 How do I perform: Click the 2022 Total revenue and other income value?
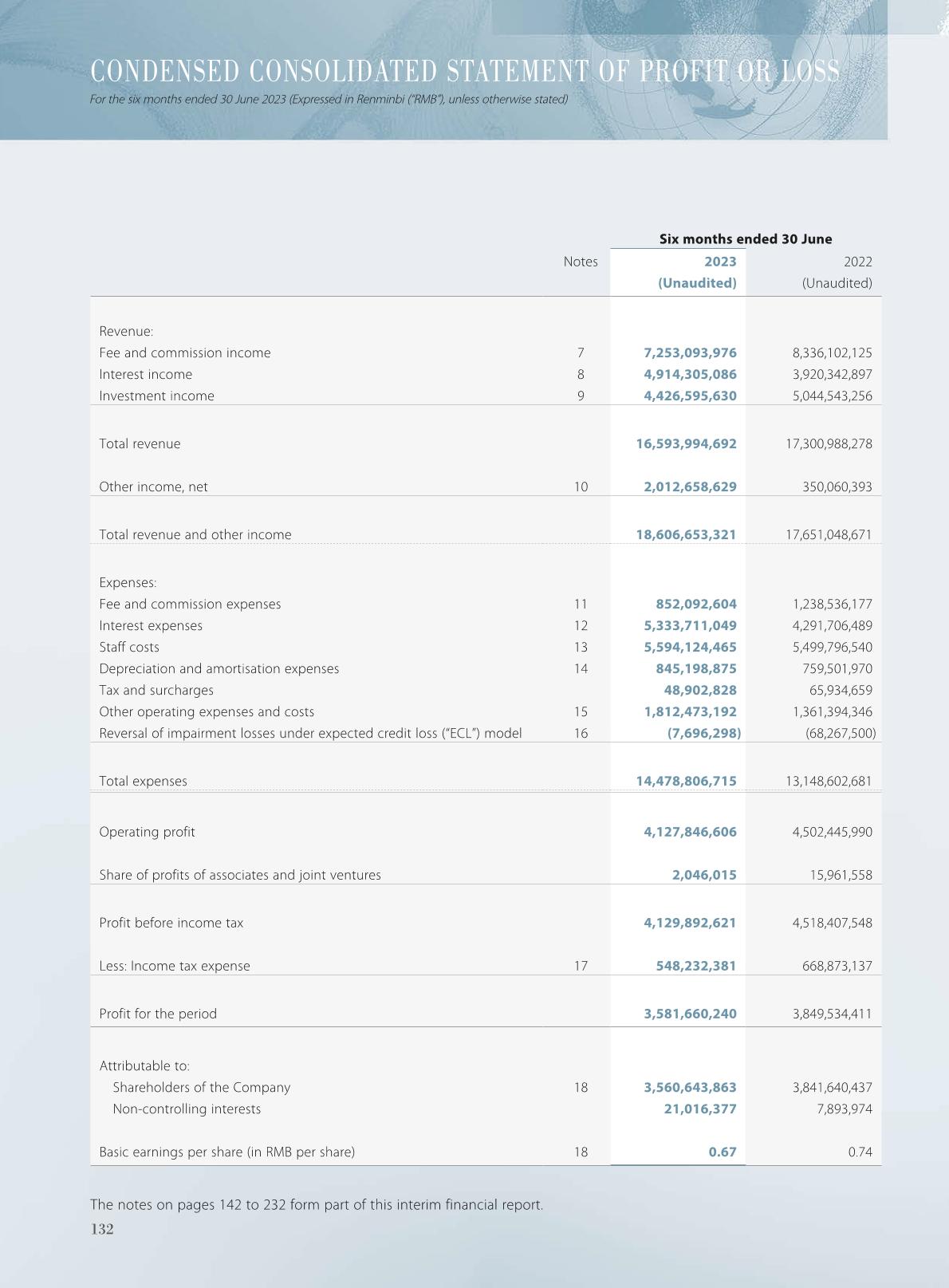pyautogui.click(x=829, y=534)
